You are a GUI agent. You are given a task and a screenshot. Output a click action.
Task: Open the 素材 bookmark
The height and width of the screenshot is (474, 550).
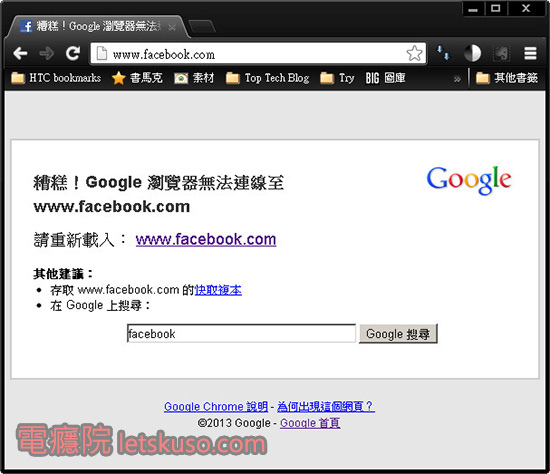coord(194,78)
